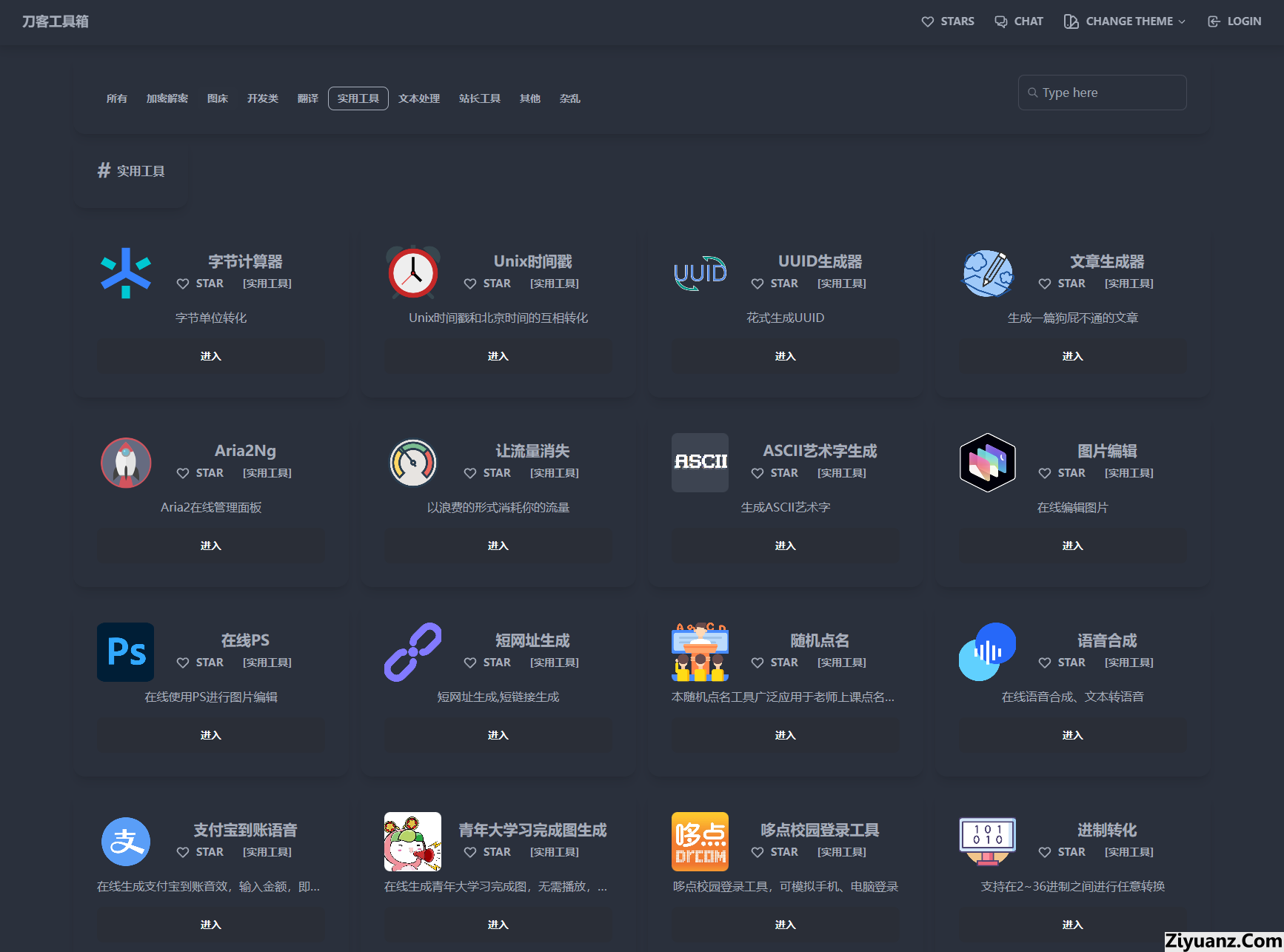The width and height of the screenshot is (1284, 952).
Task: Click the # 实用工具 section heading
Action: 131,171
